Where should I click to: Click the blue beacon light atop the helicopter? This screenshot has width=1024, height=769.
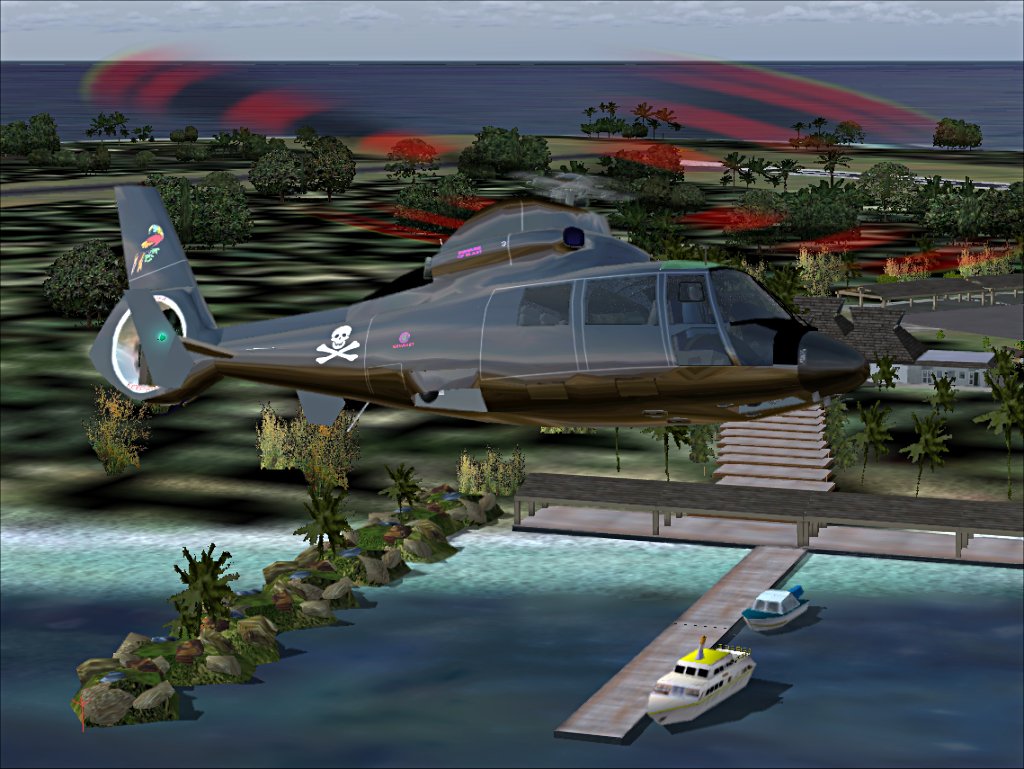tap(574, 236)
